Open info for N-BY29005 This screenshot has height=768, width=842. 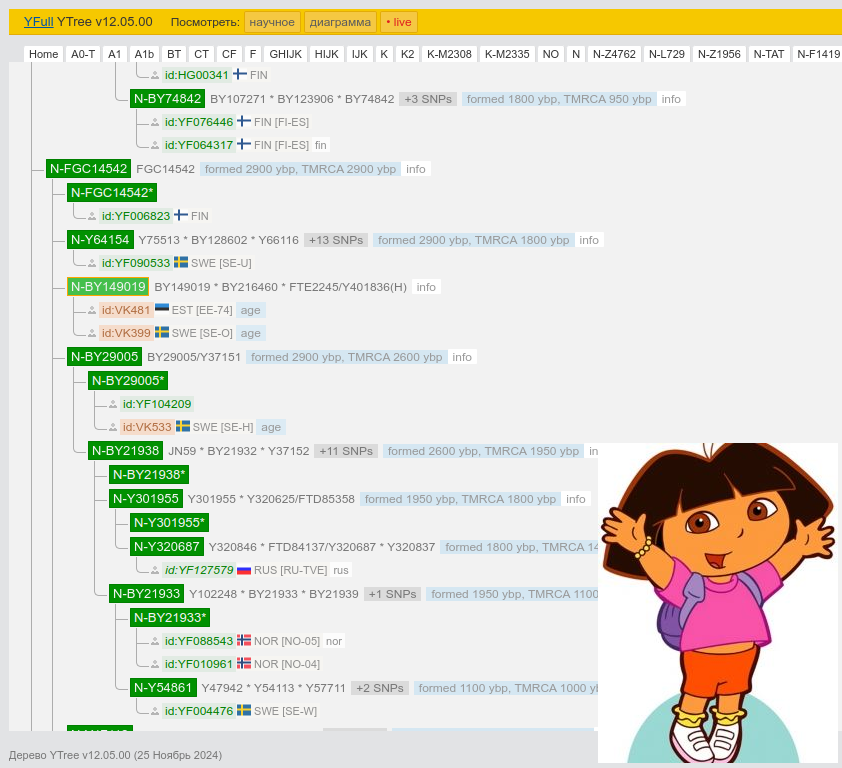coord(462,357)
